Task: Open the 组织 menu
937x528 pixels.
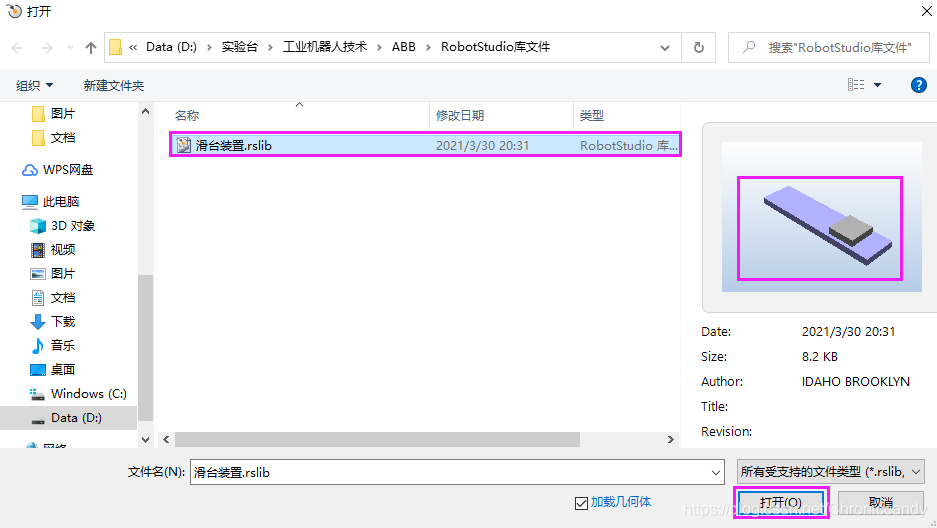Action: (34, 85)
